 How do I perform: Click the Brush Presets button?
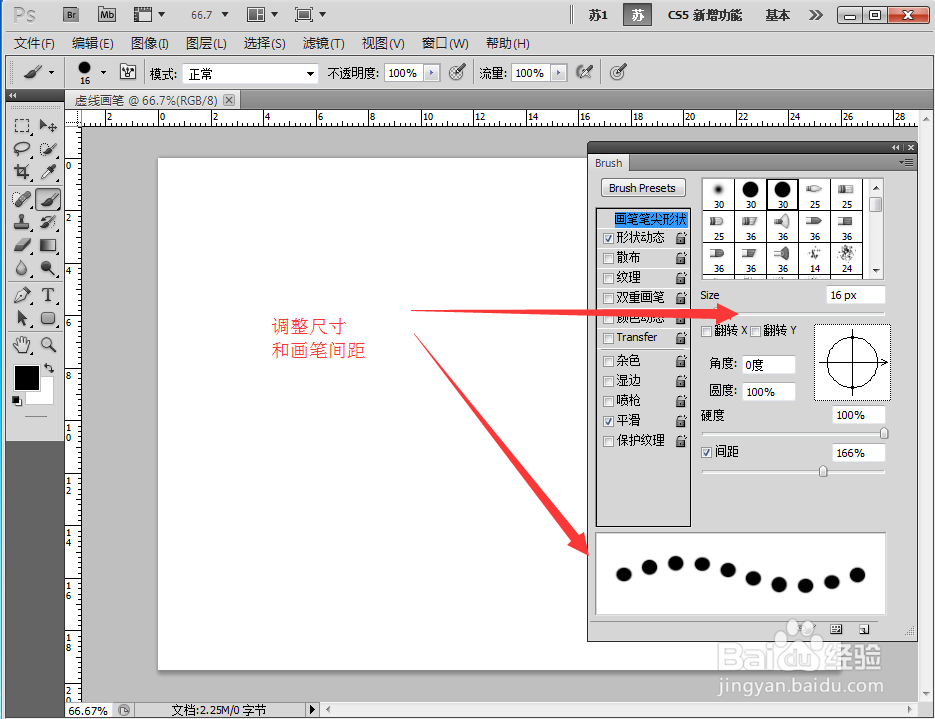pos(643,188)
